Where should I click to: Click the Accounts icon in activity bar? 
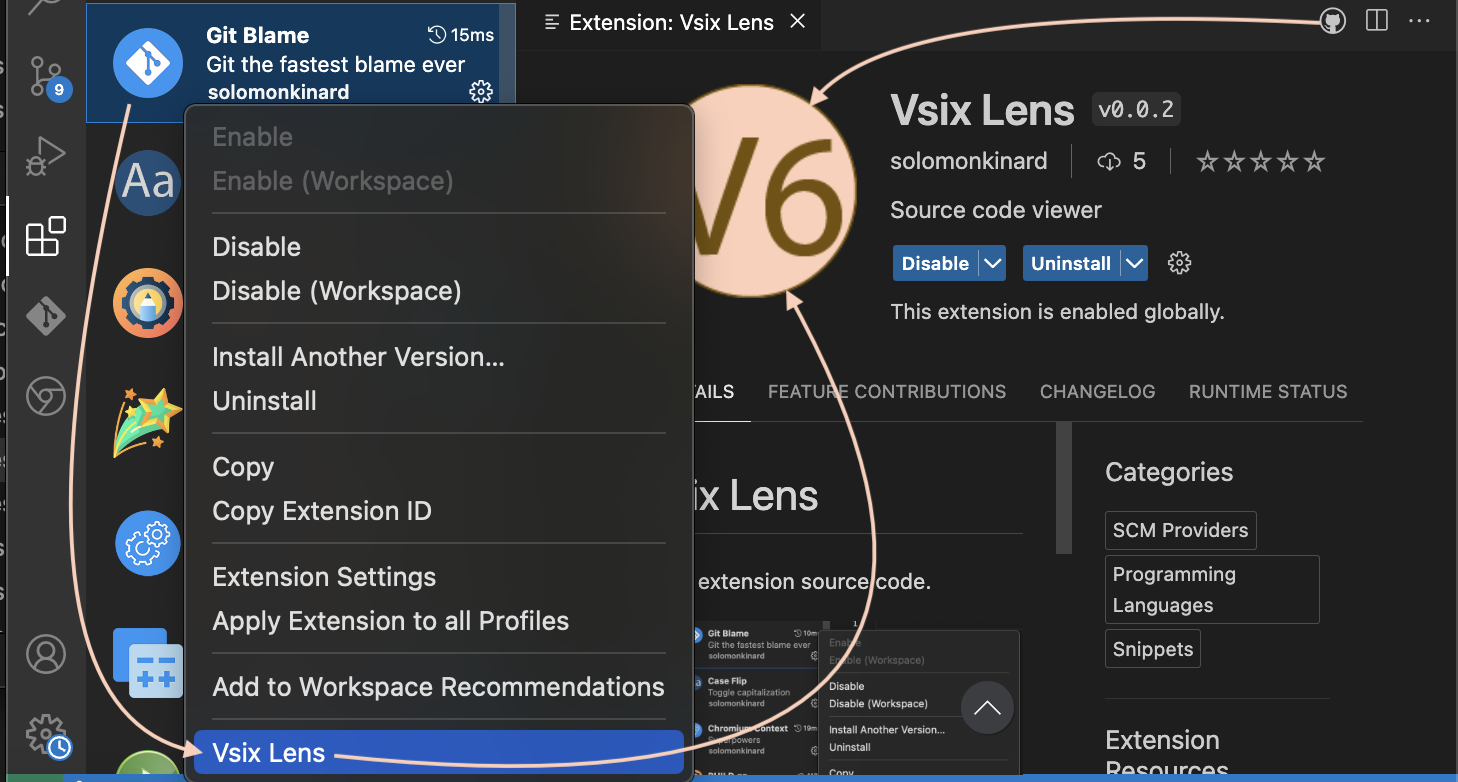pyautogui.click(x=46, y=654)
